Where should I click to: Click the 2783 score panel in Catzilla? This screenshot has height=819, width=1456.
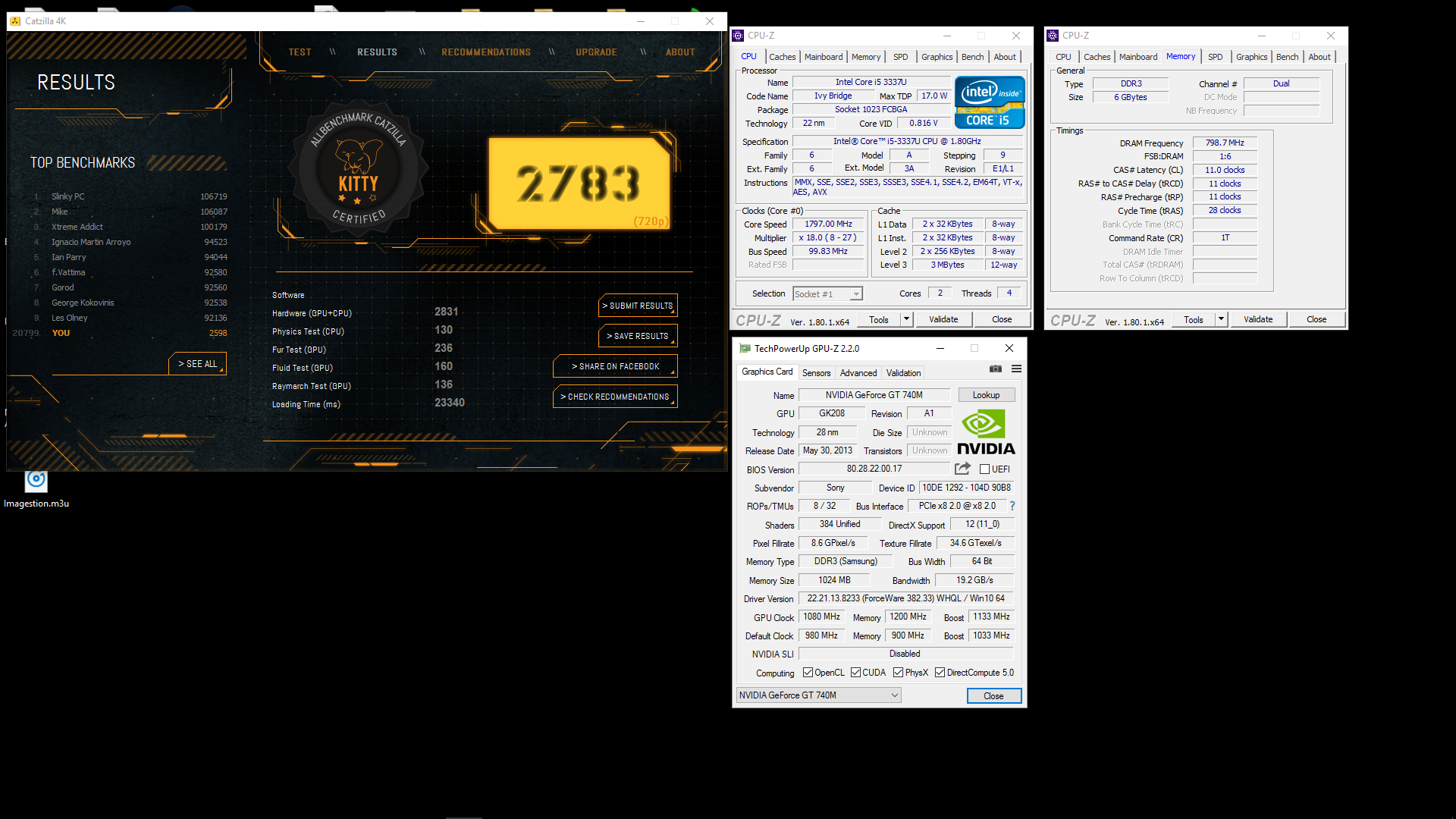[579, 184]
